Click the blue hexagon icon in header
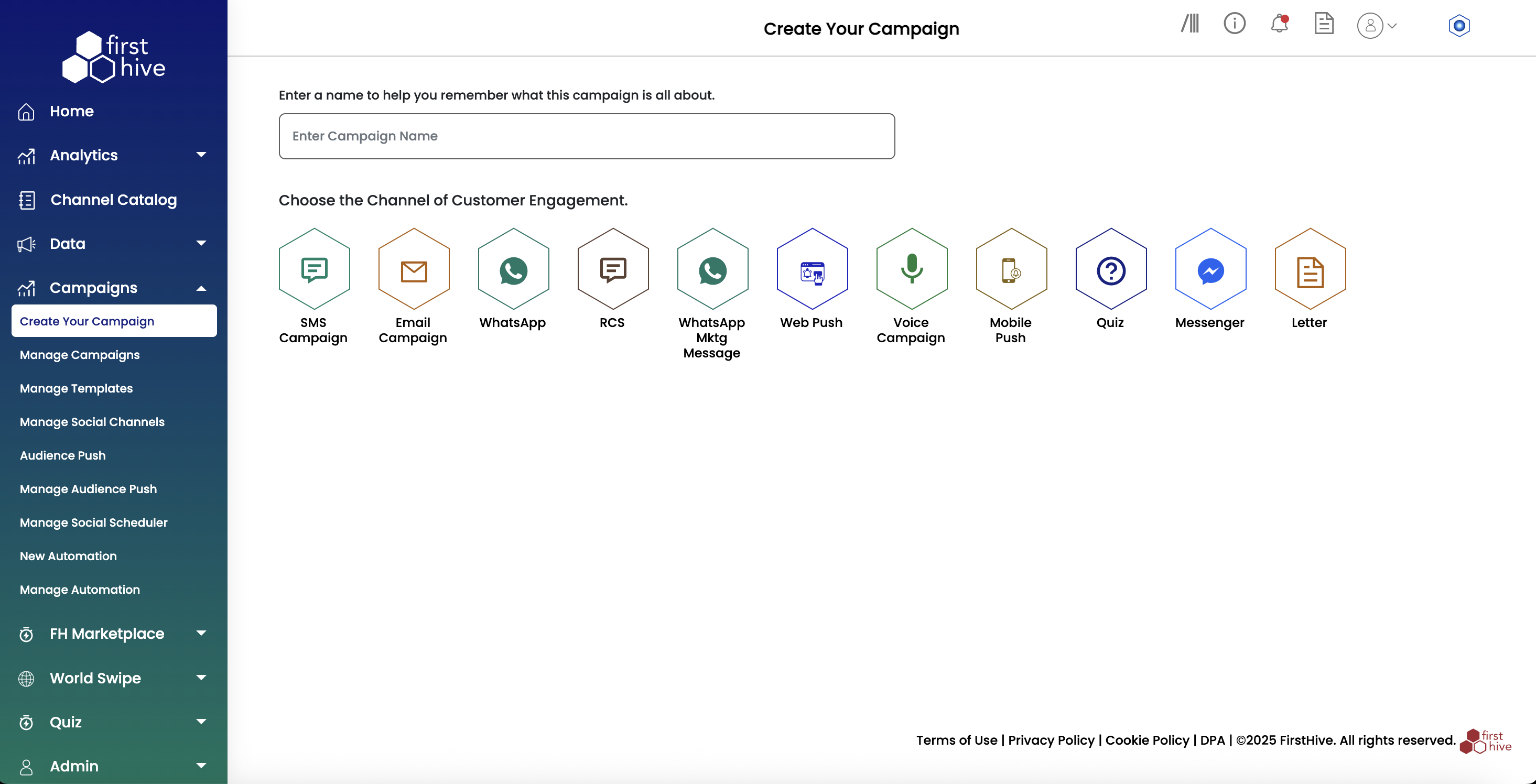The image size is (1536, 784). click(1459, 26)
